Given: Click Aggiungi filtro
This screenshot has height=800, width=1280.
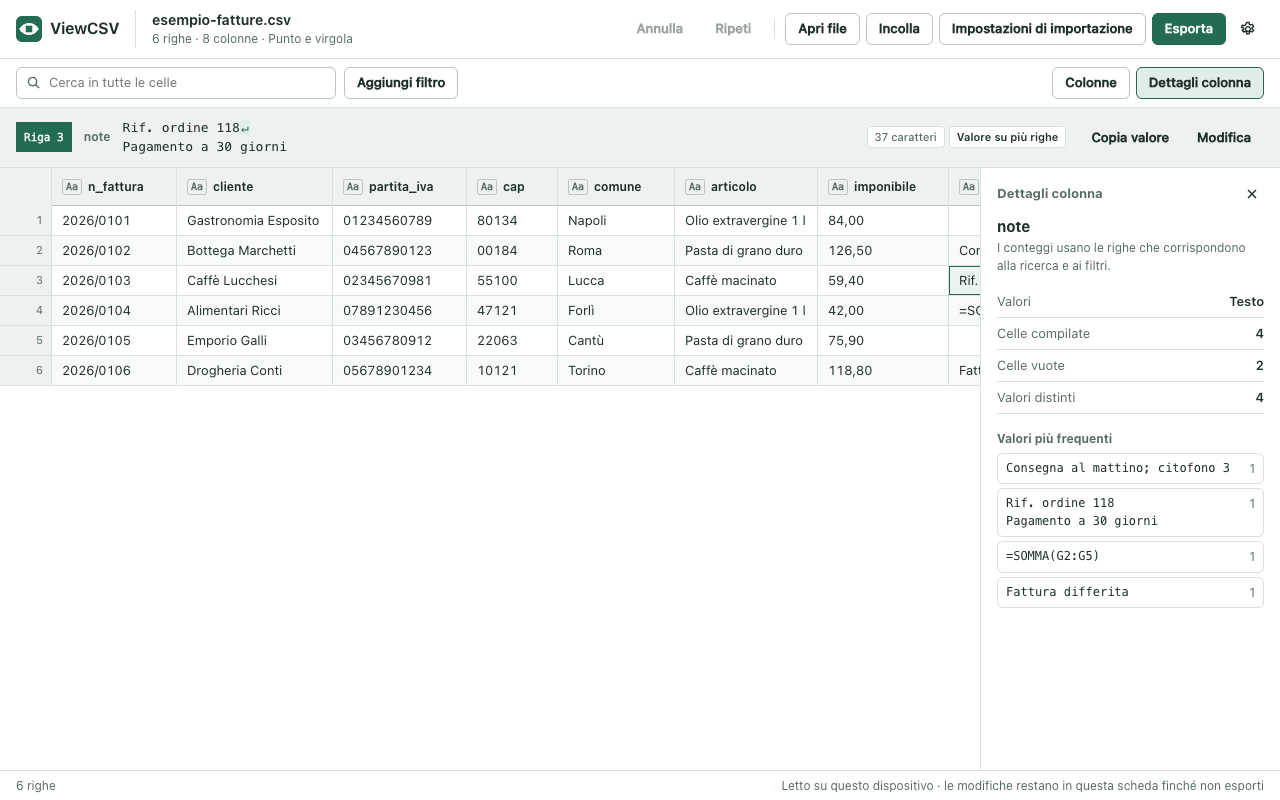Looking at the screenshot, I should 401,83.
